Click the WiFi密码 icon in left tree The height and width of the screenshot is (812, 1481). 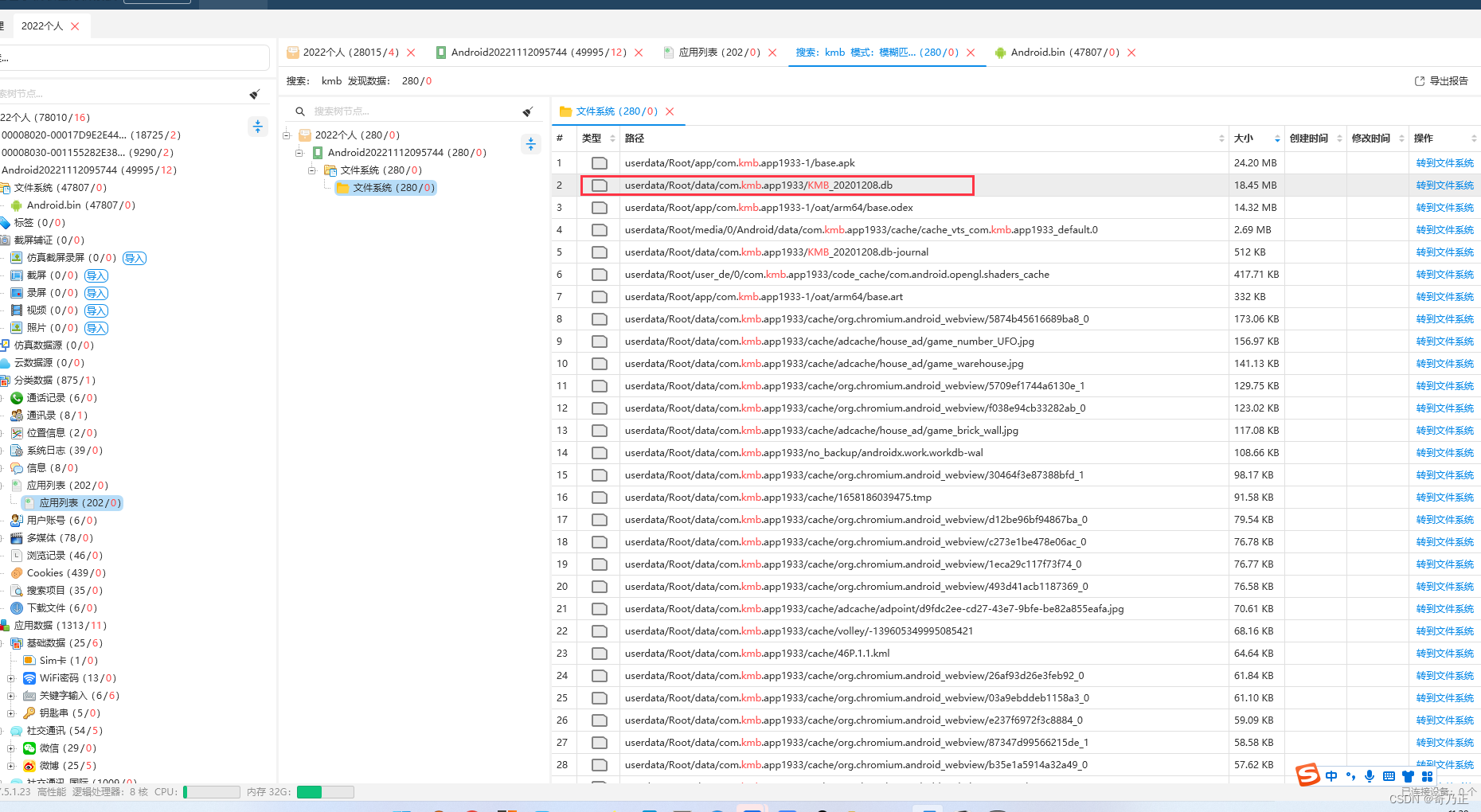(29, 678)
